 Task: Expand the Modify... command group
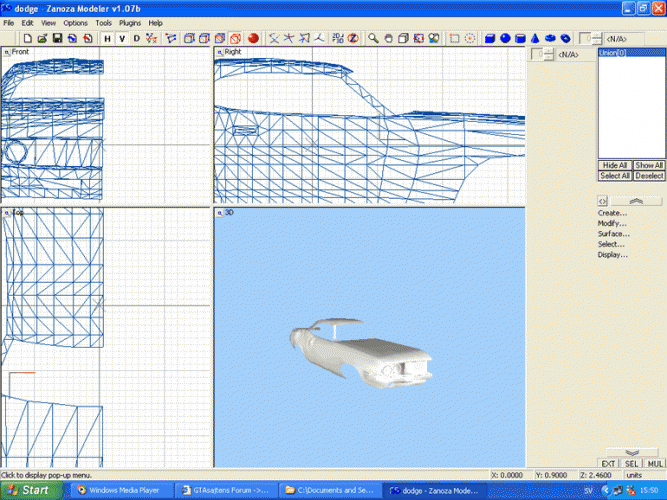612,223
